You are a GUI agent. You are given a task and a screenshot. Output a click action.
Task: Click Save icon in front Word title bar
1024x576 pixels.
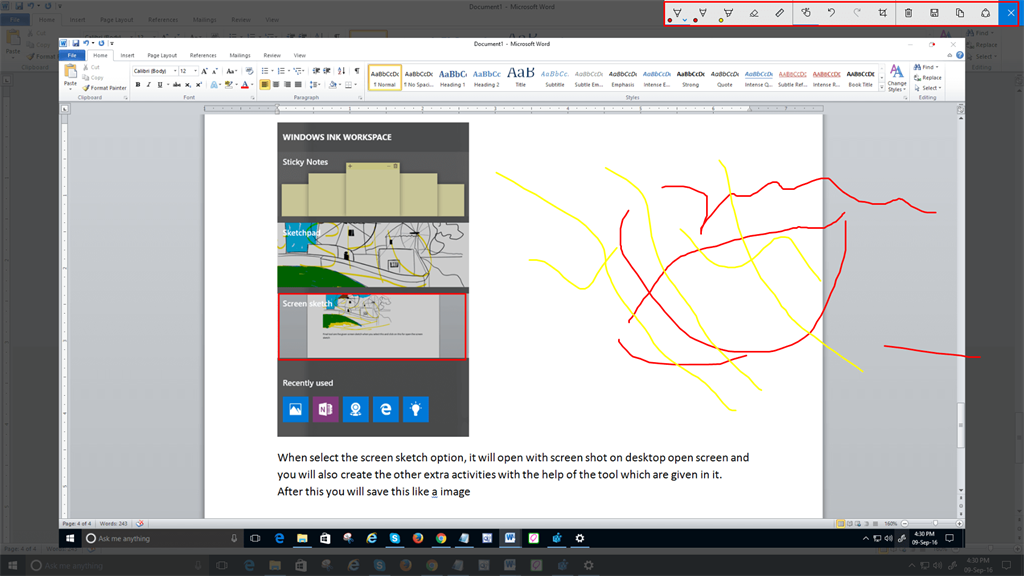tap(76, 43)
